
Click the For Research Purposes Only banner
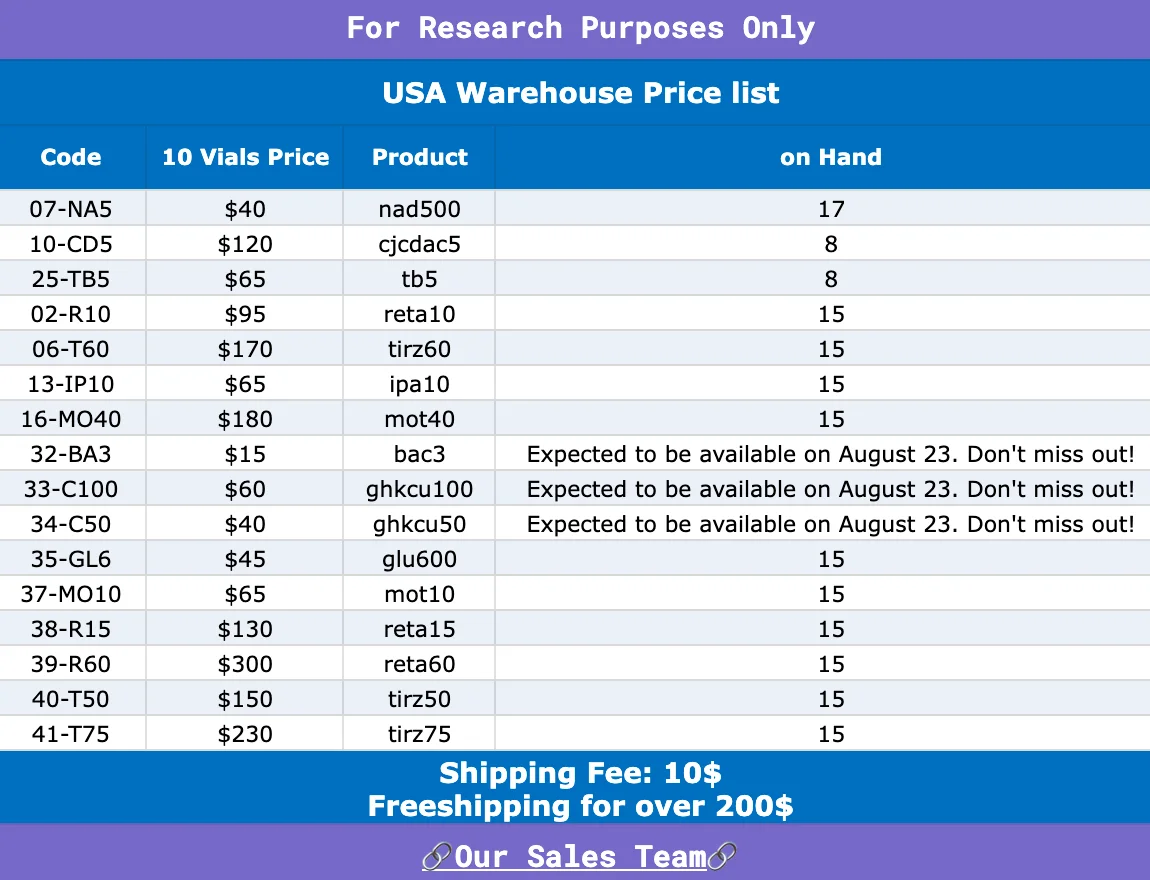(x=580, y=28)
